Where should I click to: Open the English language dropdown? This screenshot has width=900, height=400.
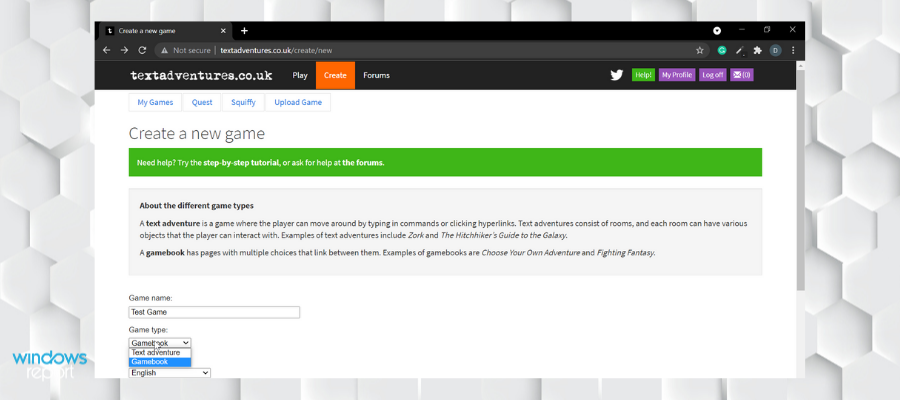click(x=169, y=373)
